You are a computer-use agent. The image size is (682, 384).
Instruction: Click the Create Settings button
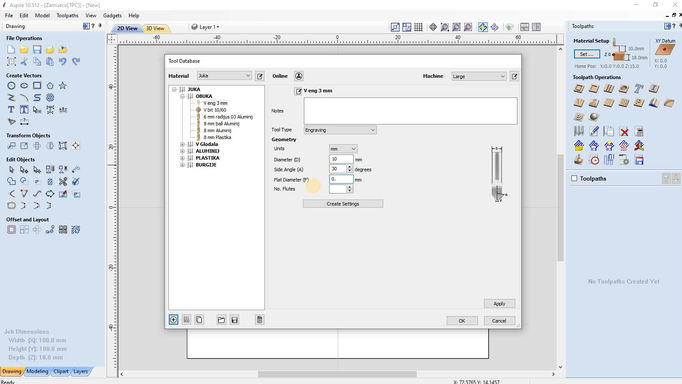tap(343, 204)
